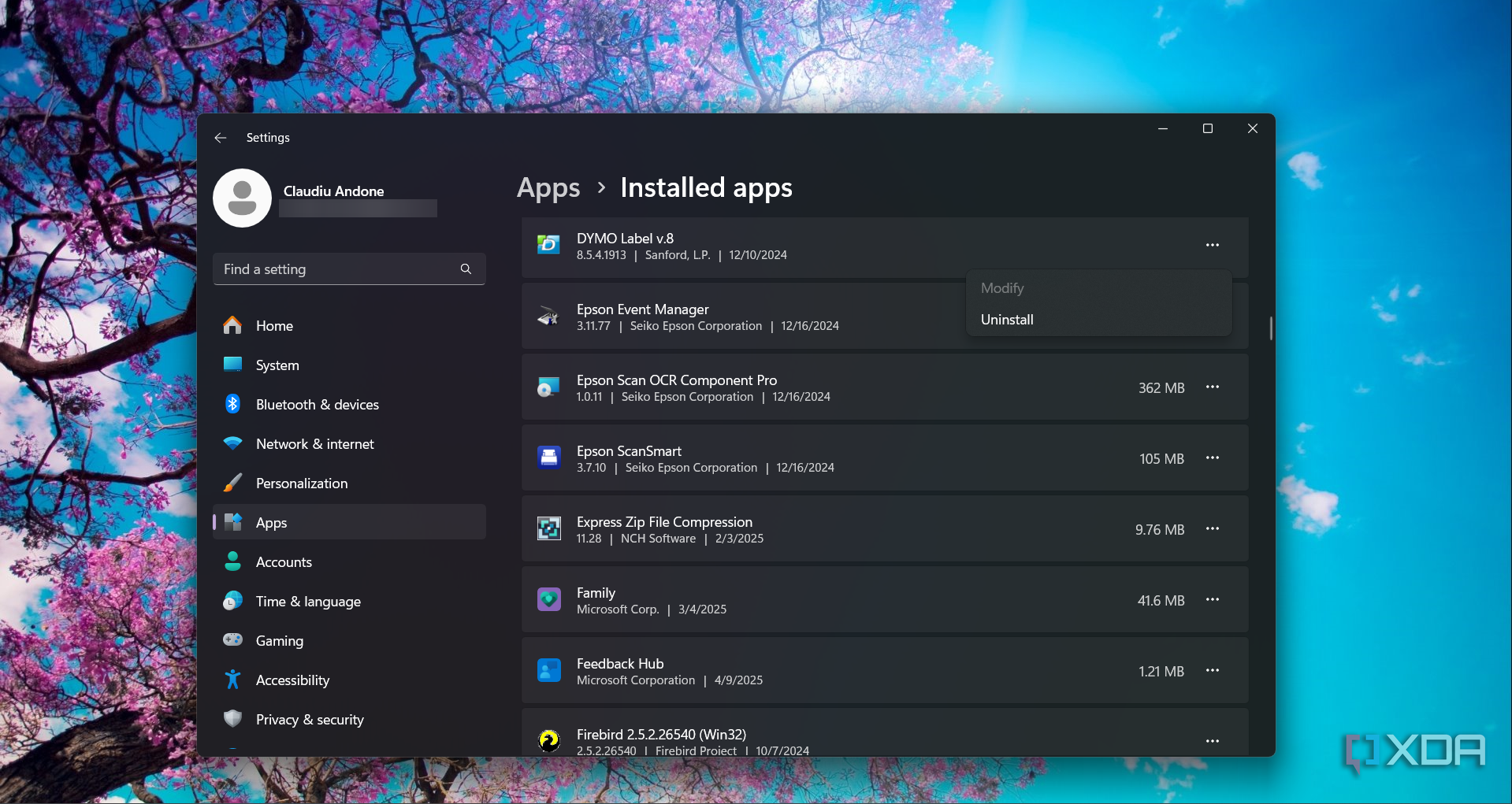Open Network & internet settings
The height and width of the screenshot is (804, 1512).
tap(349, 444)
